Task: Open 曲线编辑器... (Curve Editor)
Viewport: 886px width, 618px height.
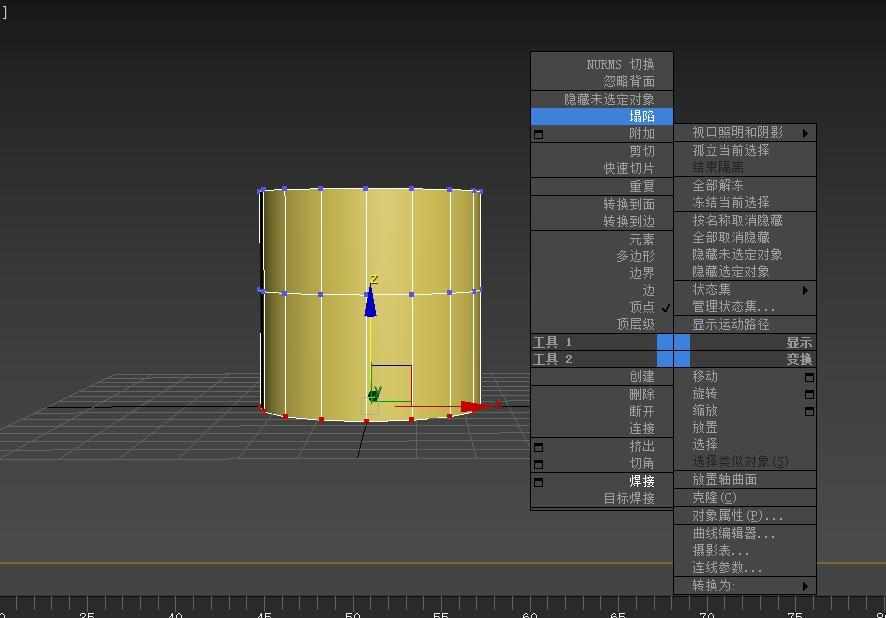Action: pyautogui.click(x=733, y=534)
